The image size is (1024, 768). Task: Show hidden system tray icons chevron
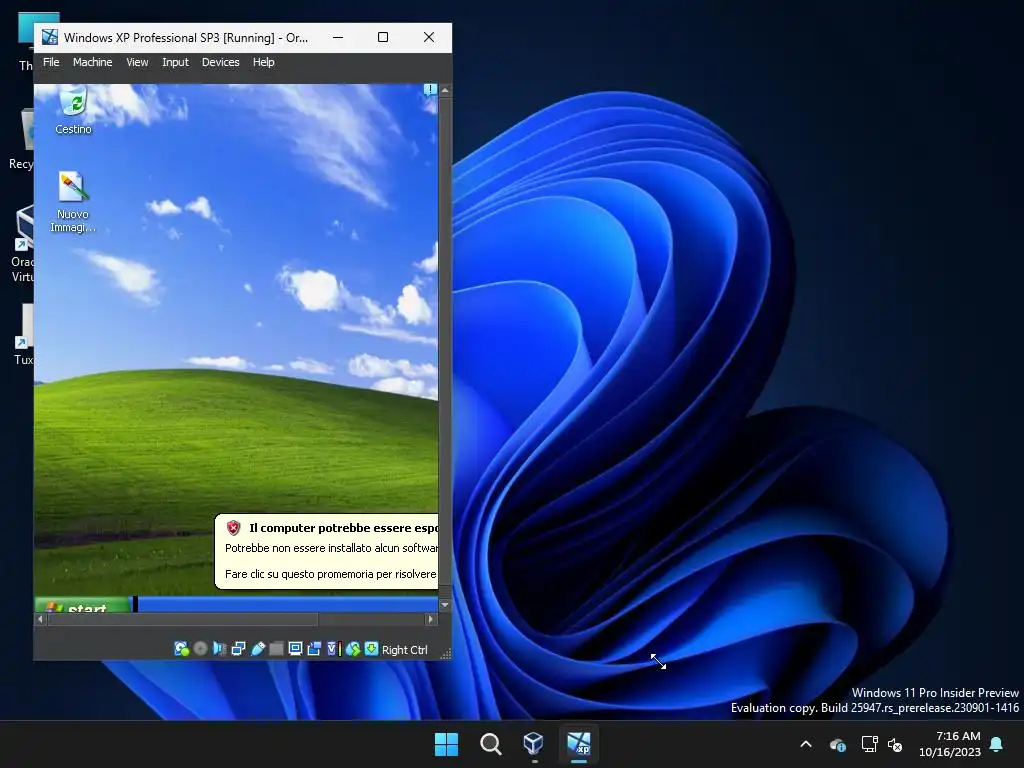point(806,744)
